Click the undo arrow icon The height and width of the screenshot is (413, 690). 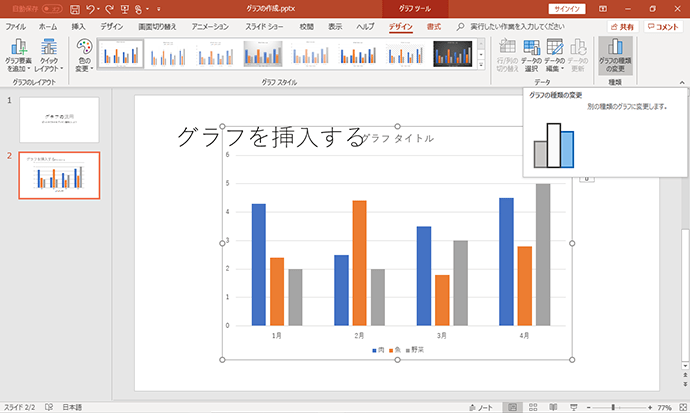point(90,9)
